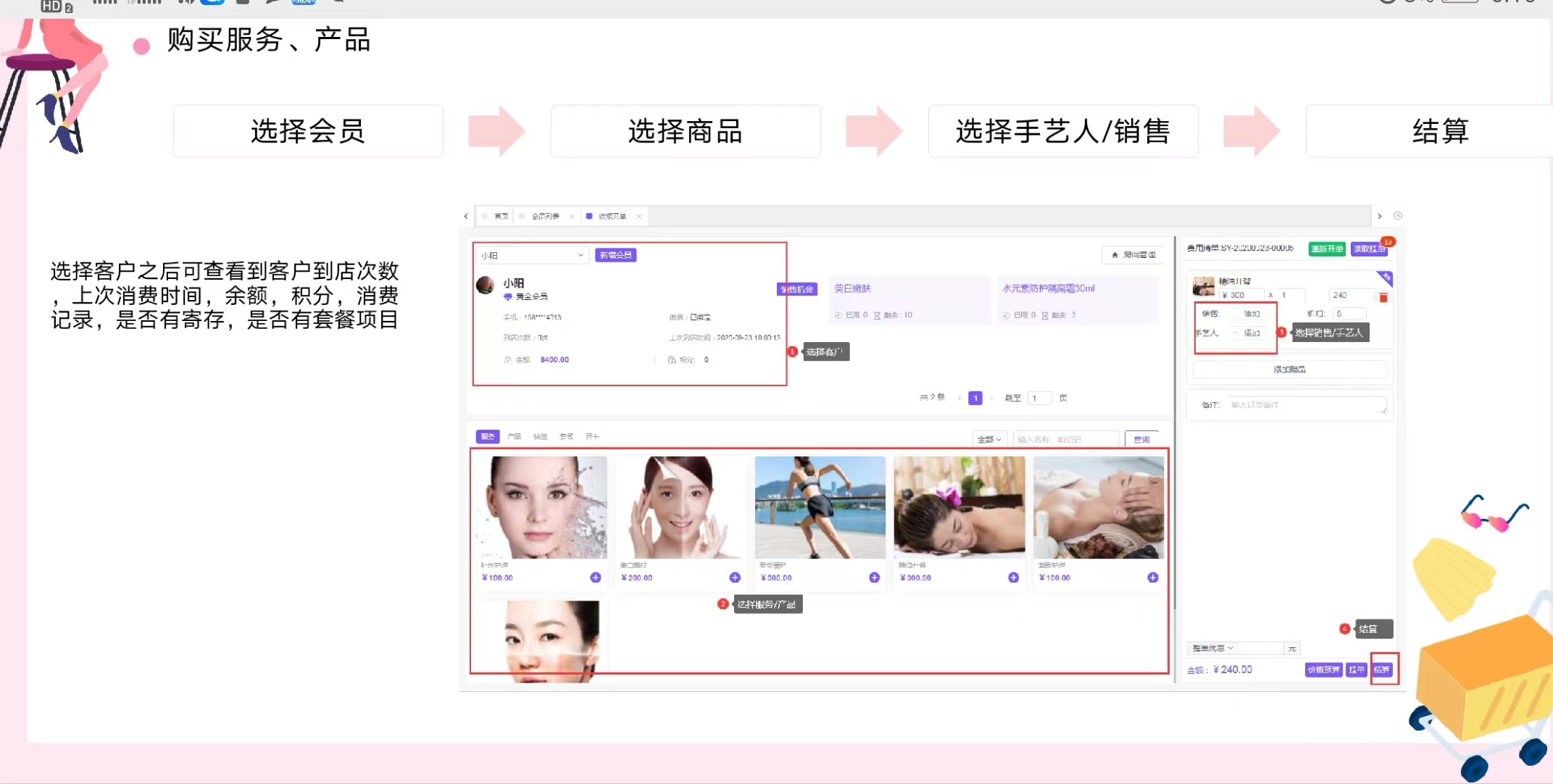
Task: Open the 小阳 member selector dropdown
Action: (532, 255)
